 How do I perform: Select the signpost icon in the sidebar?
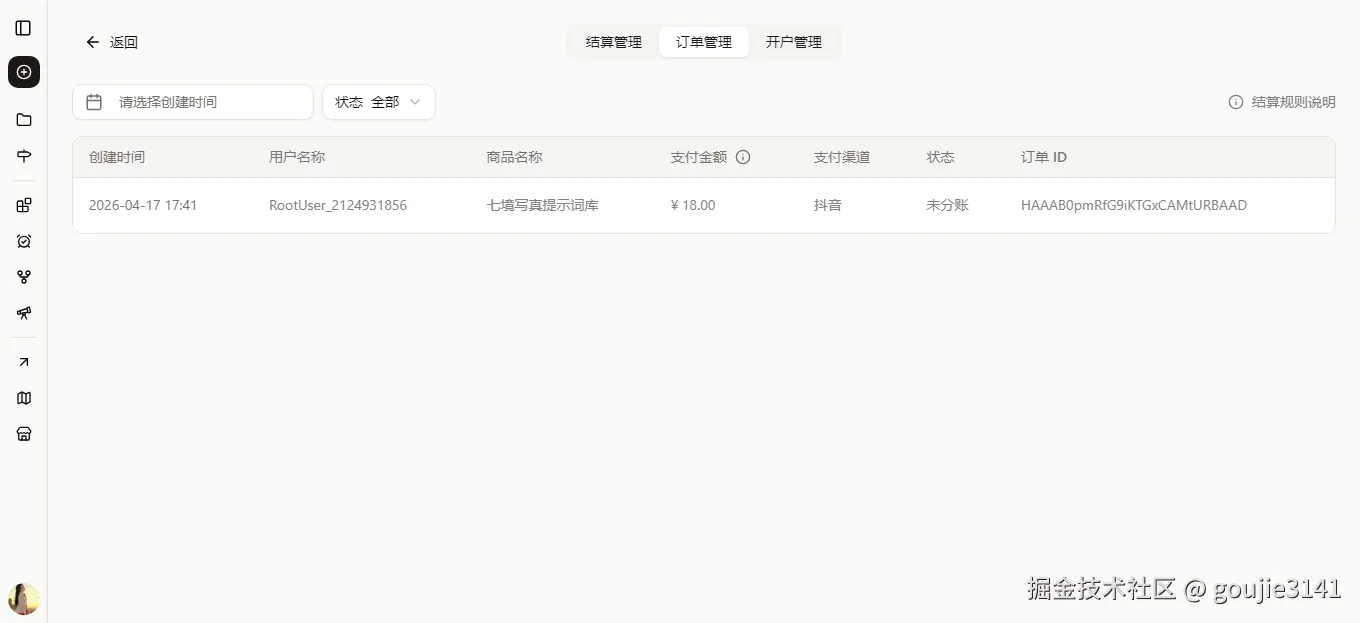point(23,155)
